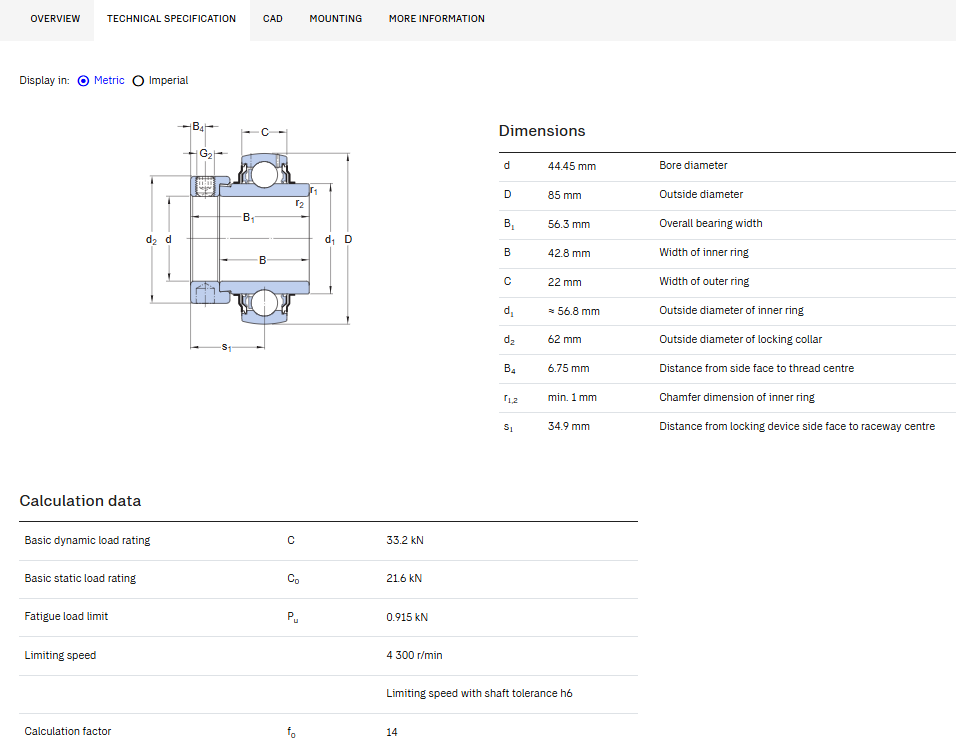Select the Imperial display radio button
The height and width of the screenshot is (744, 956).
click(x=138, y=80)
